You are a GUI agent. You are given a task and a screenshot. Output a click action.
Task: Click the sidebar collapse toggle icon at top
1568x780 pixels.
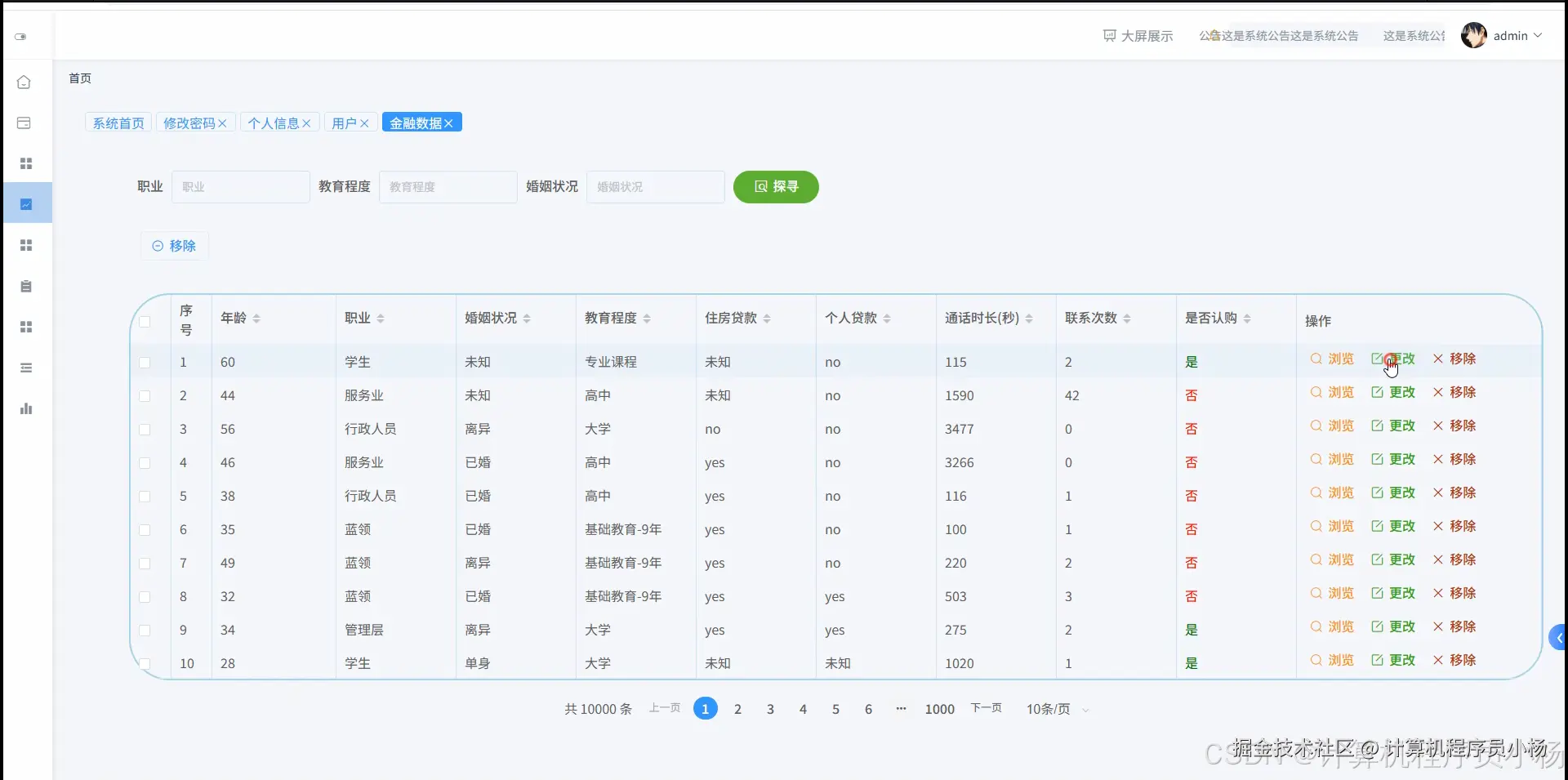pyautogui.click(x=20, y=37)
